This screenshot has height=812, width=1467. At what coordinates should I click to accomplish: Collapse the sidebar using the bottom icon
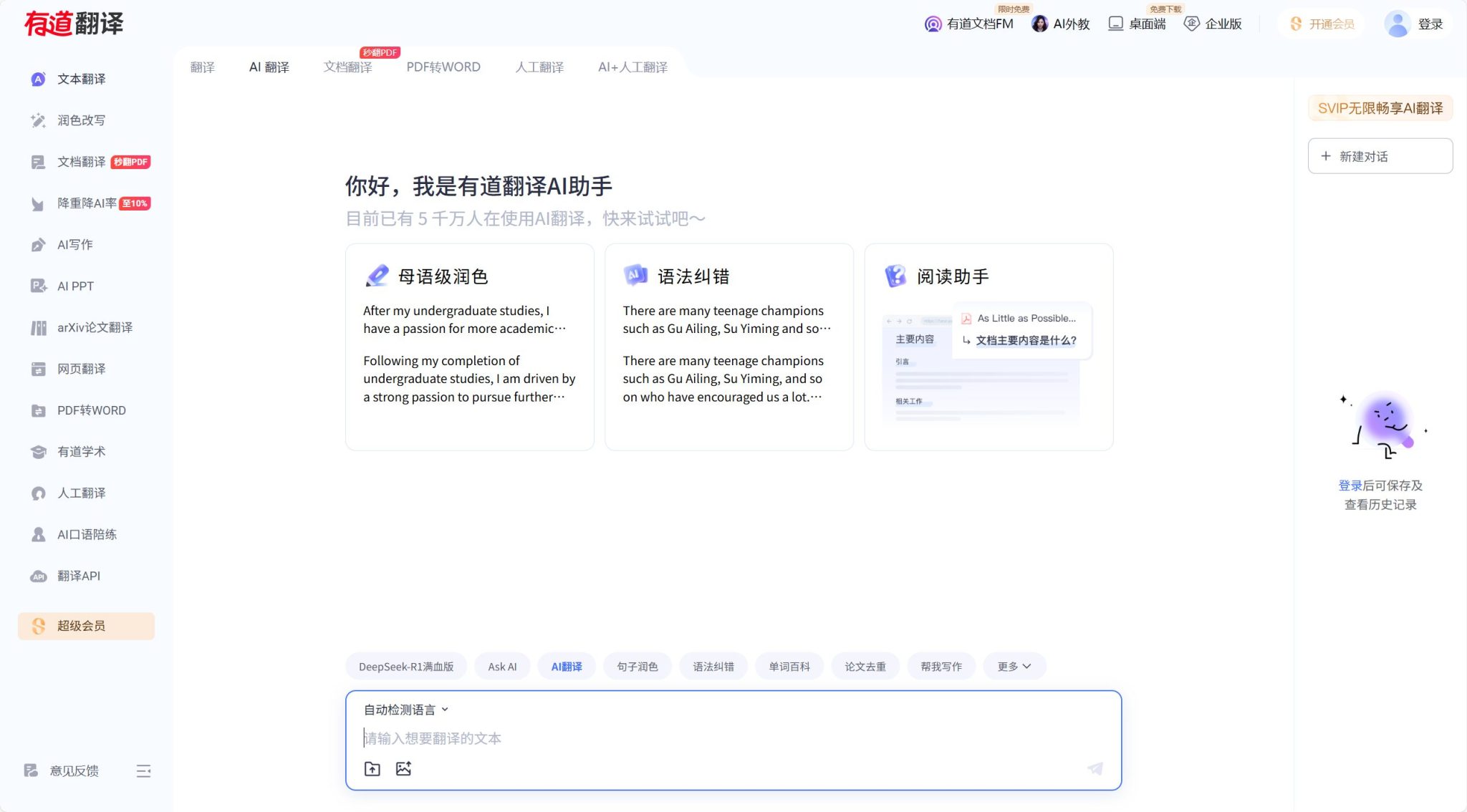pos(143,770)
